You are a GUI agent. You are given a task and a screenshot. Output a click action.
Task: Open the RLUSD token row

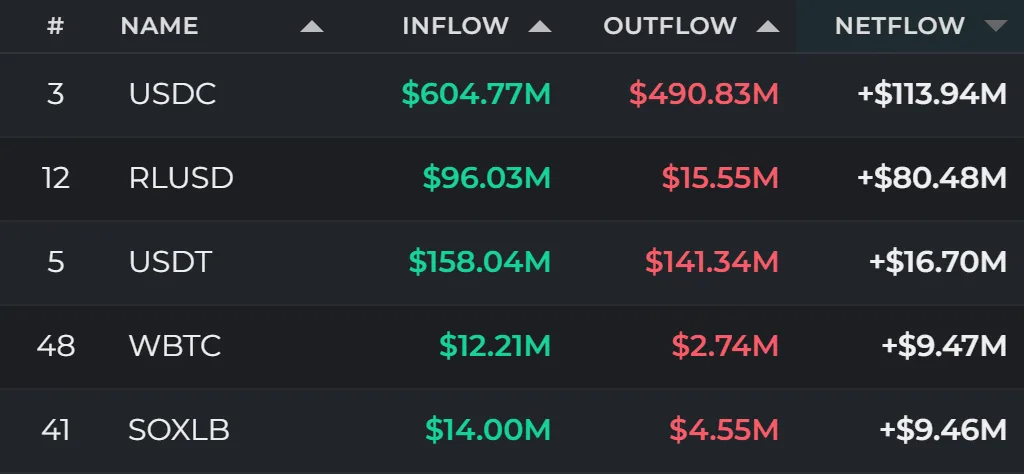(512, 178)
